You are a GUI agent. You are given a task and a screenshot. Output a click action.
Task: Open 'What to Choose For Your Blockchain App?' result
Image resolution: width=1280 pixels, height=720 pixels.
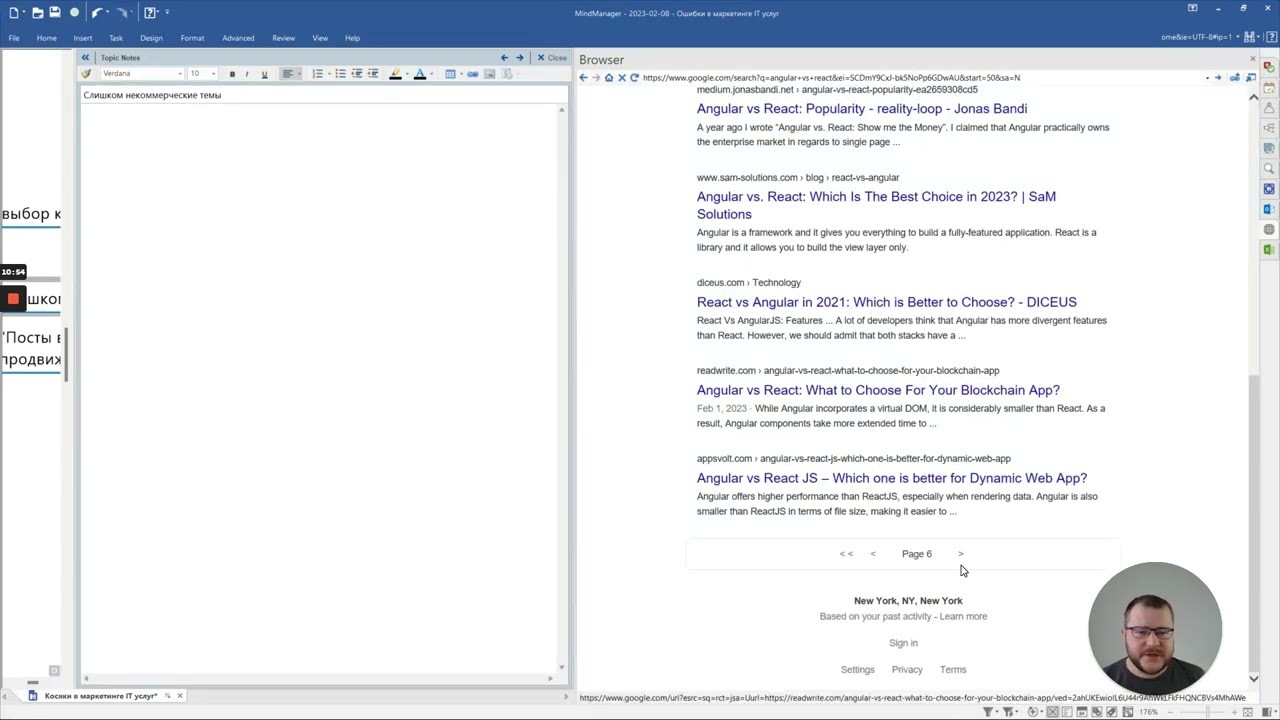click(x=878, y=390)
